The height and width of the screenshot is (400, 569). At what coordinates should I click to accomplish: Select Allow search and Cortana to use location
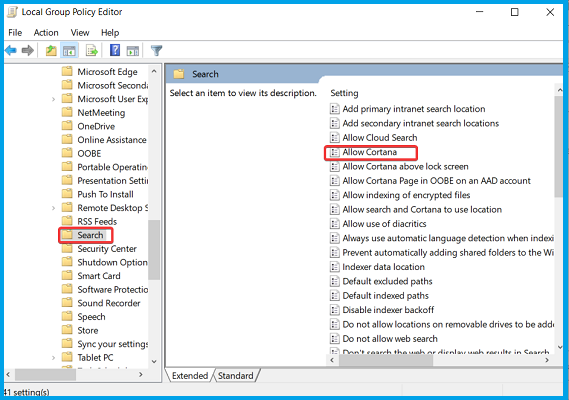pyautogui.click(x=422, y=209)
